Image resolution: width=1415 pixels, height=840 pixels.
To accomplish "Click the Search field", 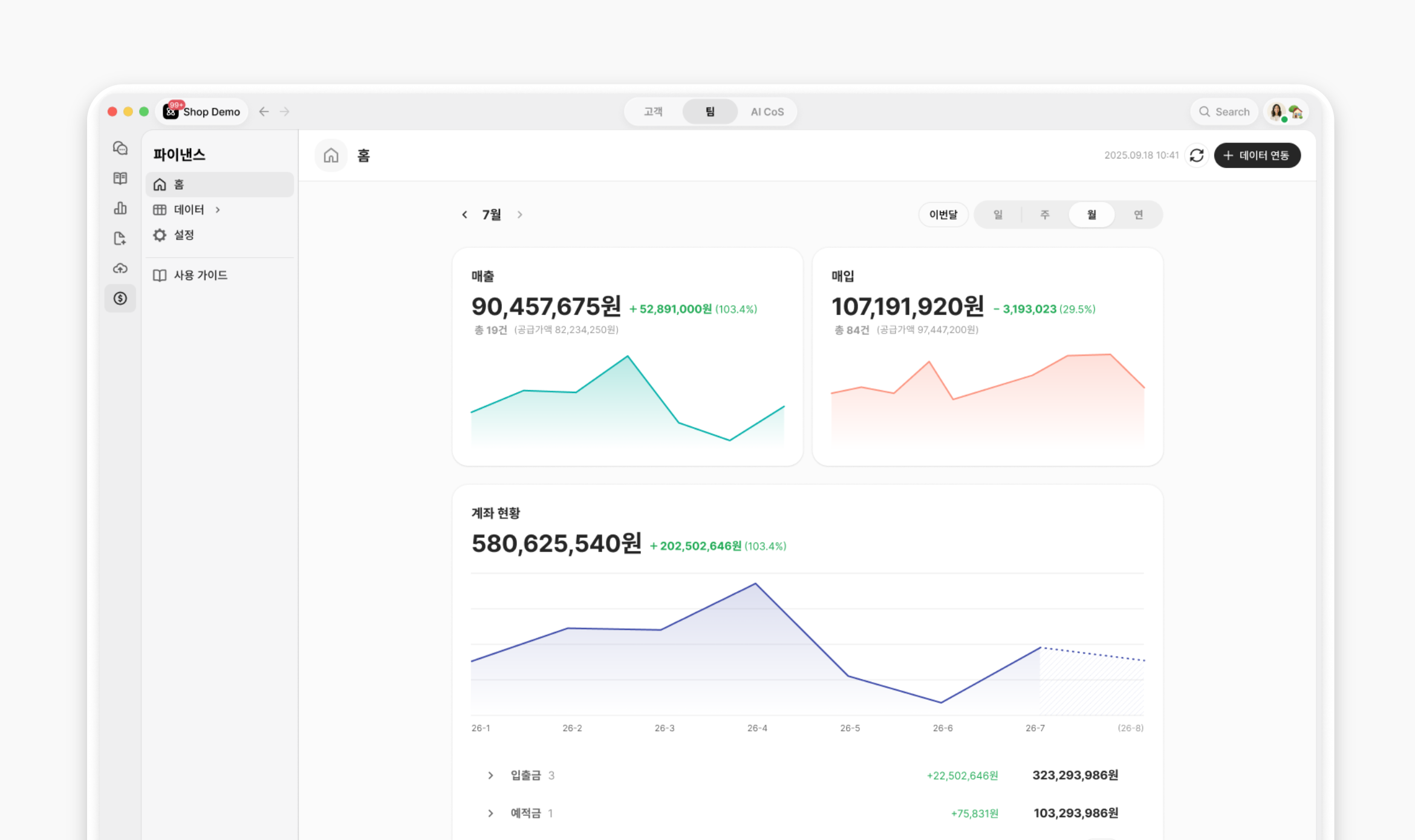I will pyautogui.click(x=1224, y=112).
